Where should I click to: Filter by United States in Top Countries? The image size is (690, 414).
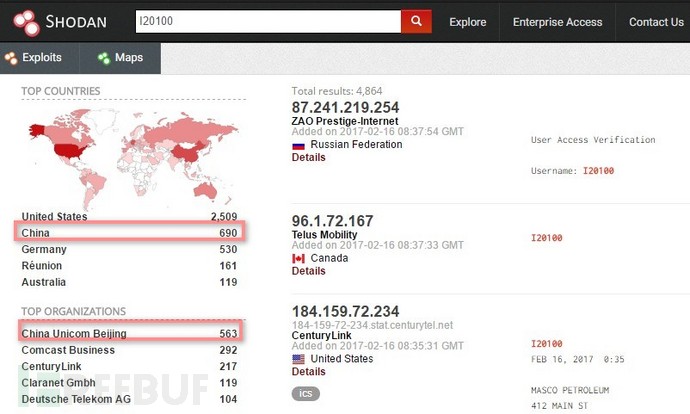click(x=54, y=216)
